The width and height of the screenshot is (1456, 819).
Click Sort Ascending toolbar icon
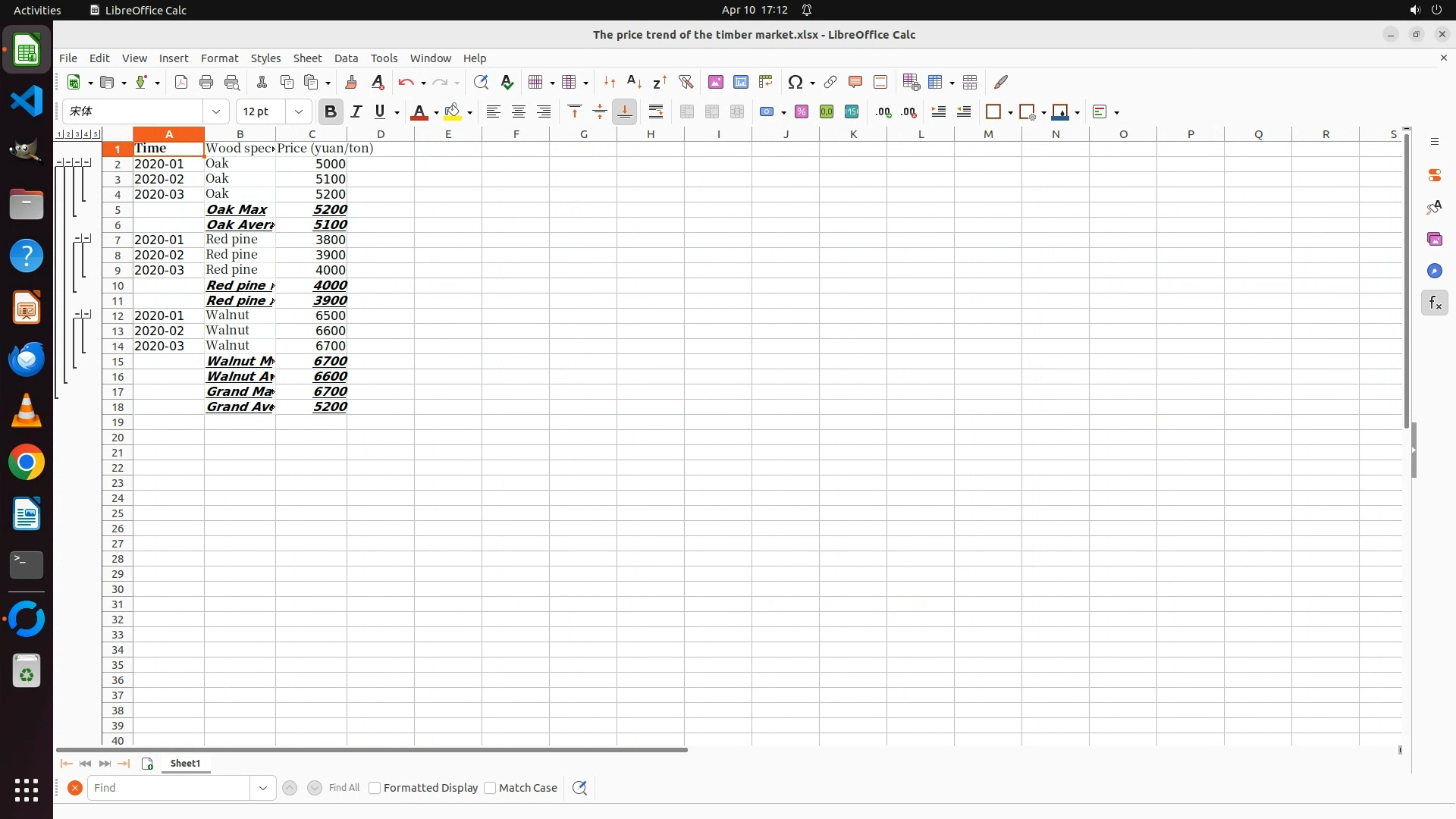click(x=635, y=82)
